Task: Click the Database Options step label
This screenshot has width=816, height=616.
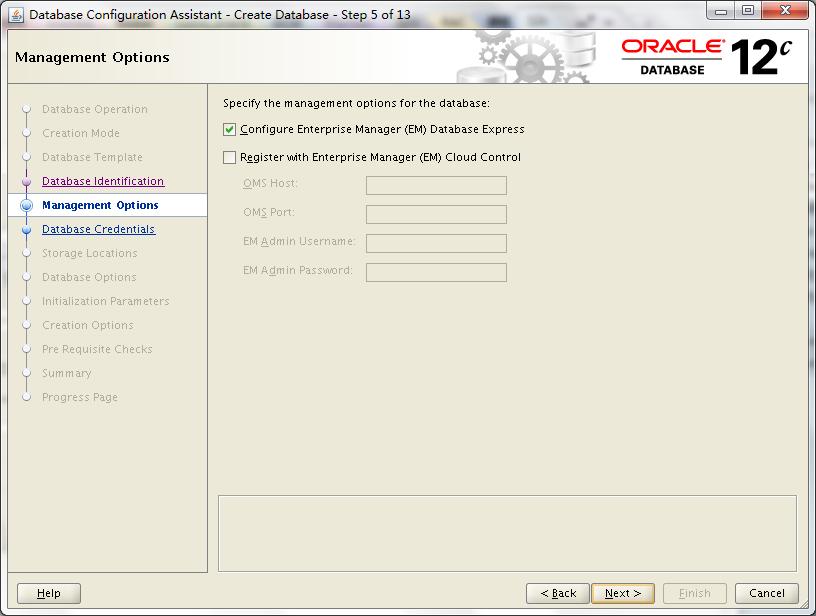Action: pos(89,277)
